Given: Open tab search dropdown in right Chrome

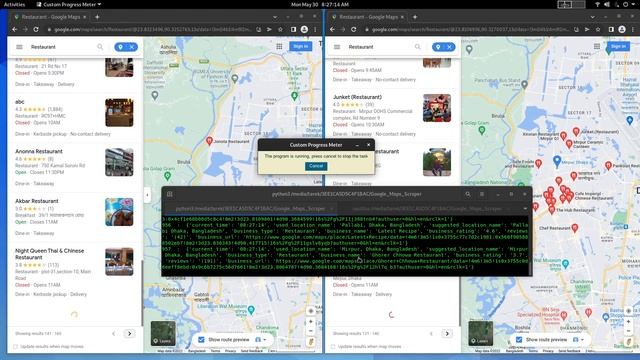Looking at the screenshot, I should tap(592, 17).
